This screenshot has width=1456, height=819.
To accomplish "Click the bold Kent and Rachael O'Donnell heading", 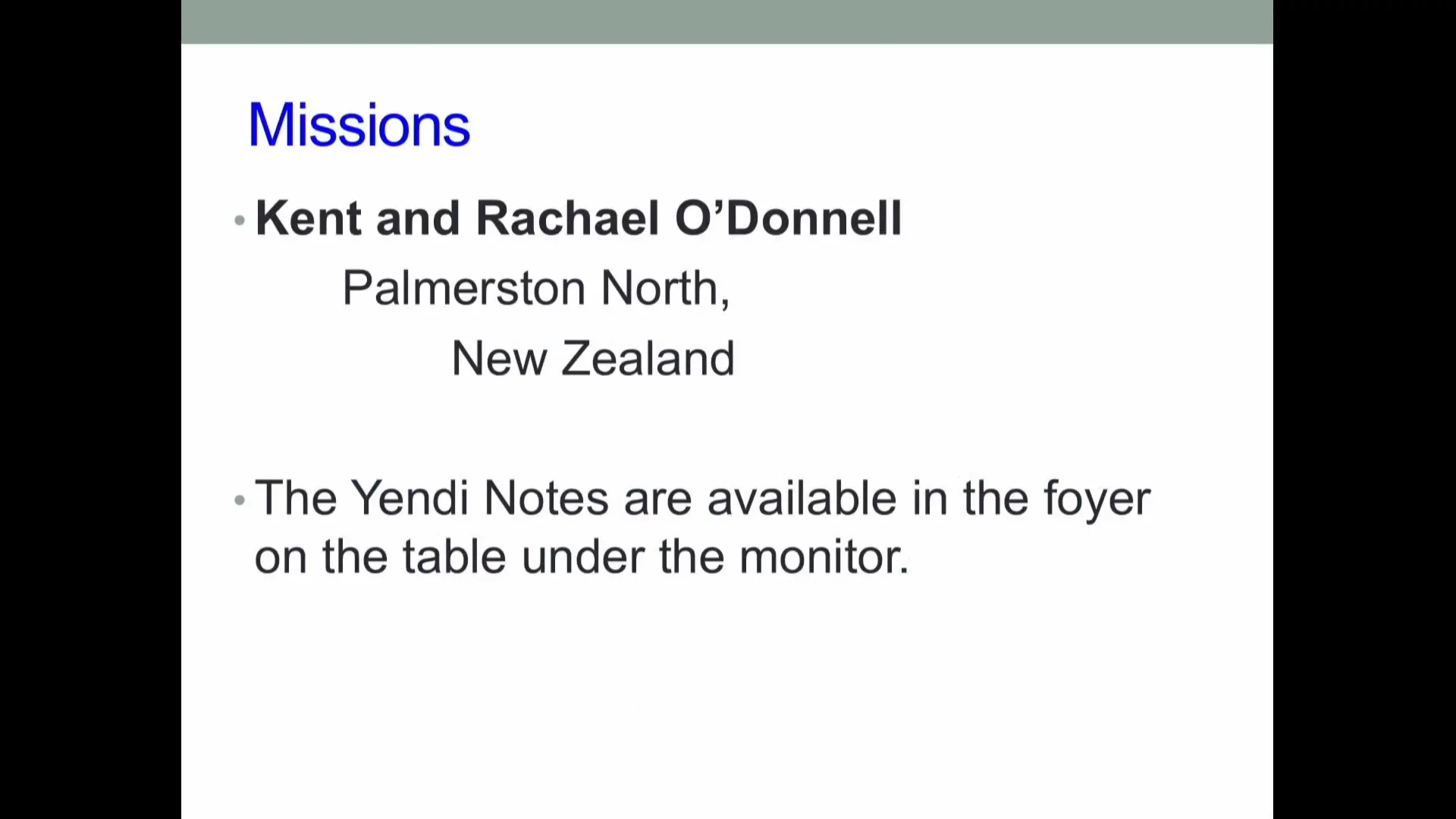I will pyautogui.click(x=578, y=218).
